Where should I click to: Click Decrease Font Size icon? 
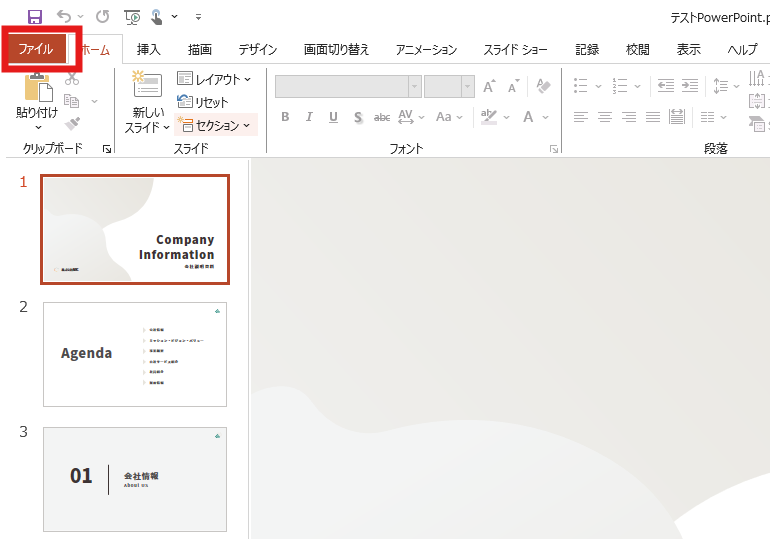[514, 87]
